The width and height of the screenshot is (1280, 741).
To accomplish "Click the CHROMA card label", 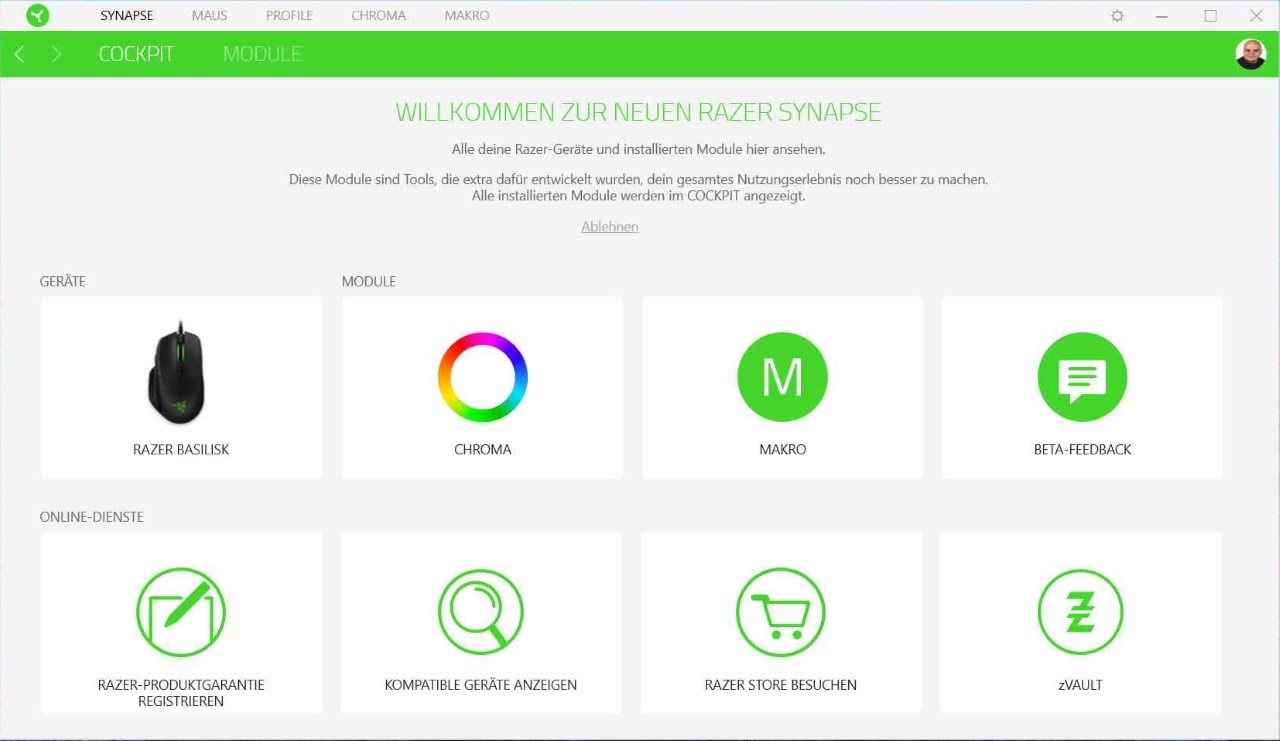I will pos(483,450).
